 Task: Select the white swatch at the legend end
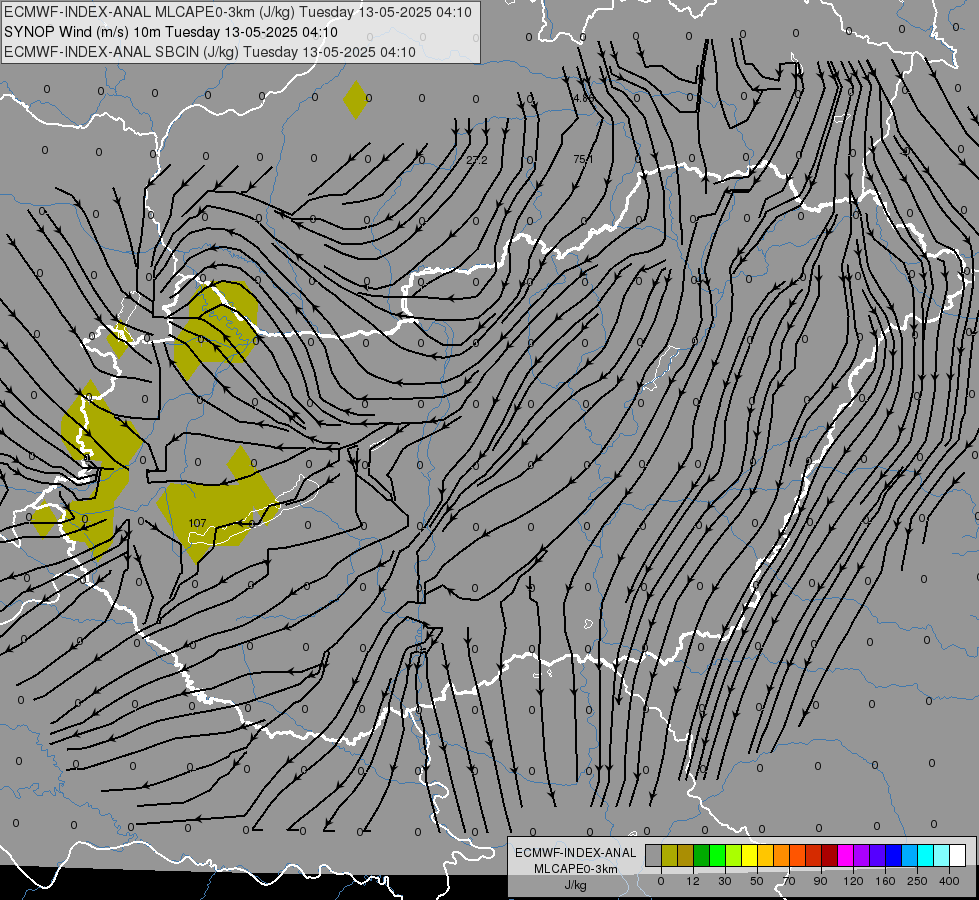(x=957, y=855)
